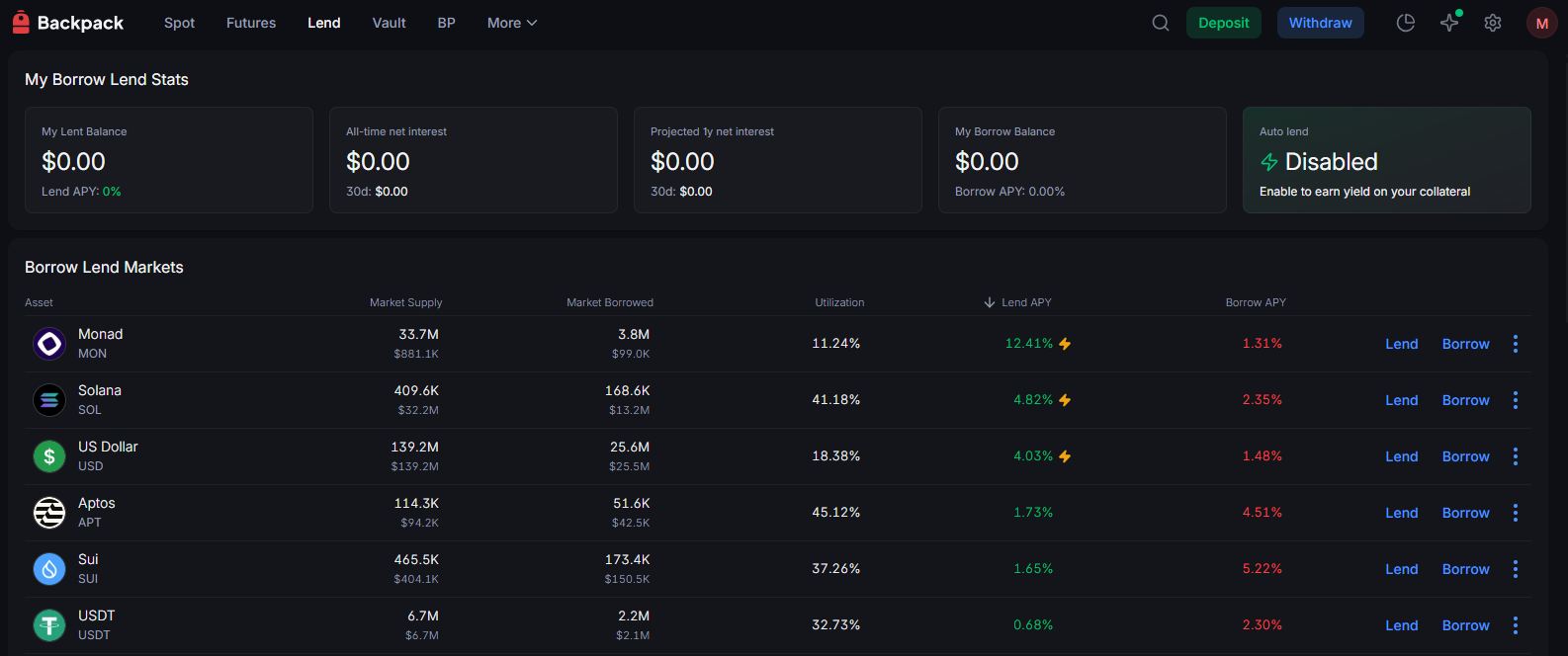Click Borrow for the Sui market

1465,569
